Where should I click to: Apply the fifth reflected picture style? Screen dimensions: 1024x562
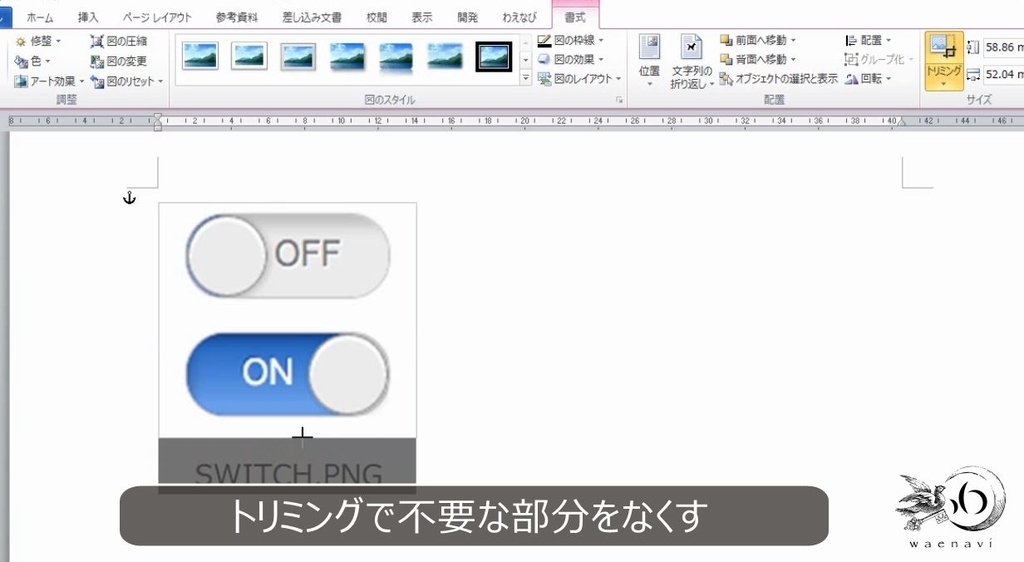[396, 56]
